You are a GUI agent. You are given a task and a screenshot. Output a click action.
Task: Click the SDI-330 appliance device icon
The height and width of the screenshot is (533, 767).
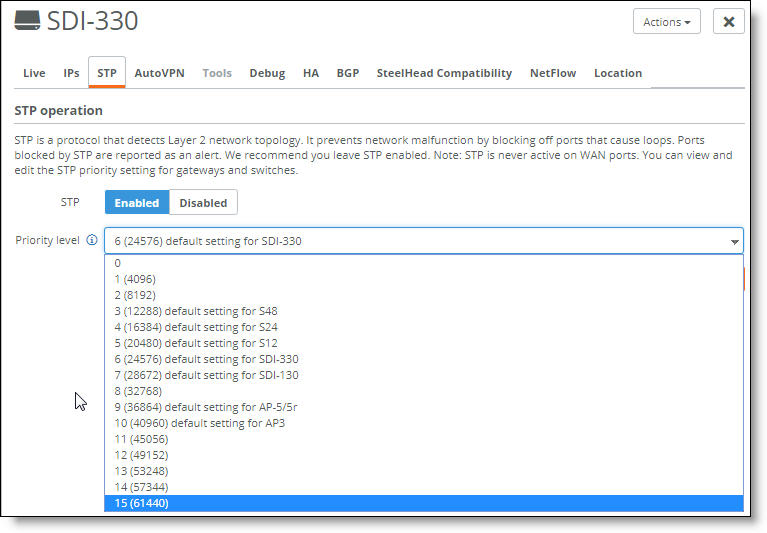coord(27,21)
